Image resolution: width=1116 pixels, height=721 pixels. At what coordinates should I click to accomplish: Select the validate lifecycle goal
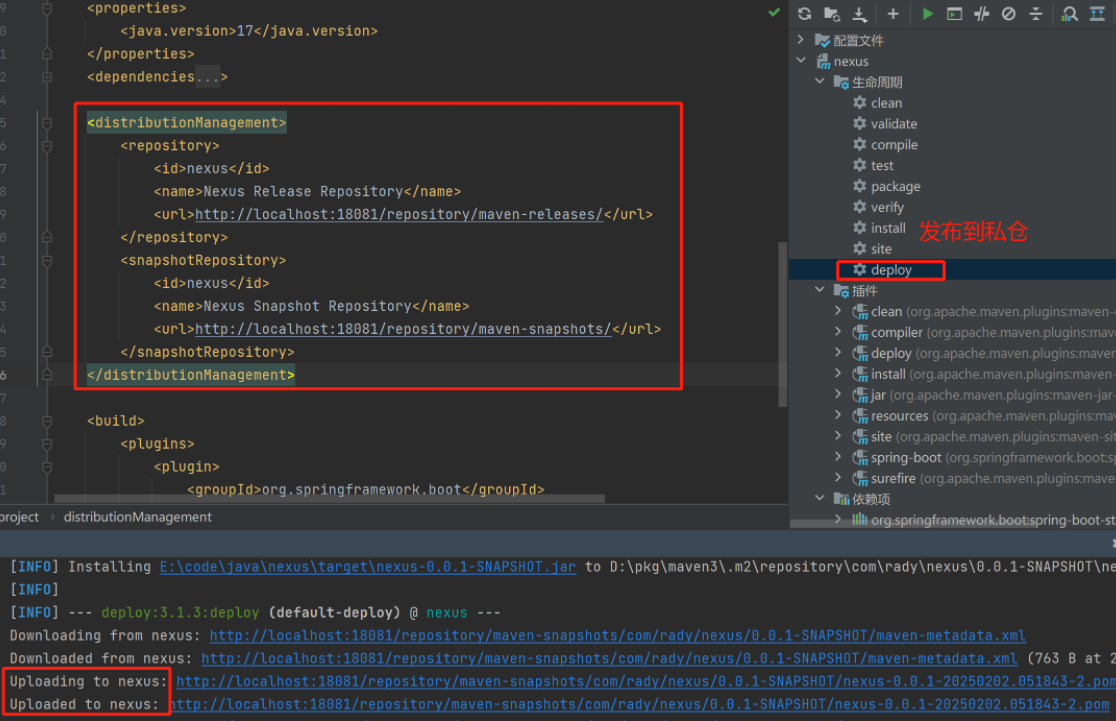[894, 123]
